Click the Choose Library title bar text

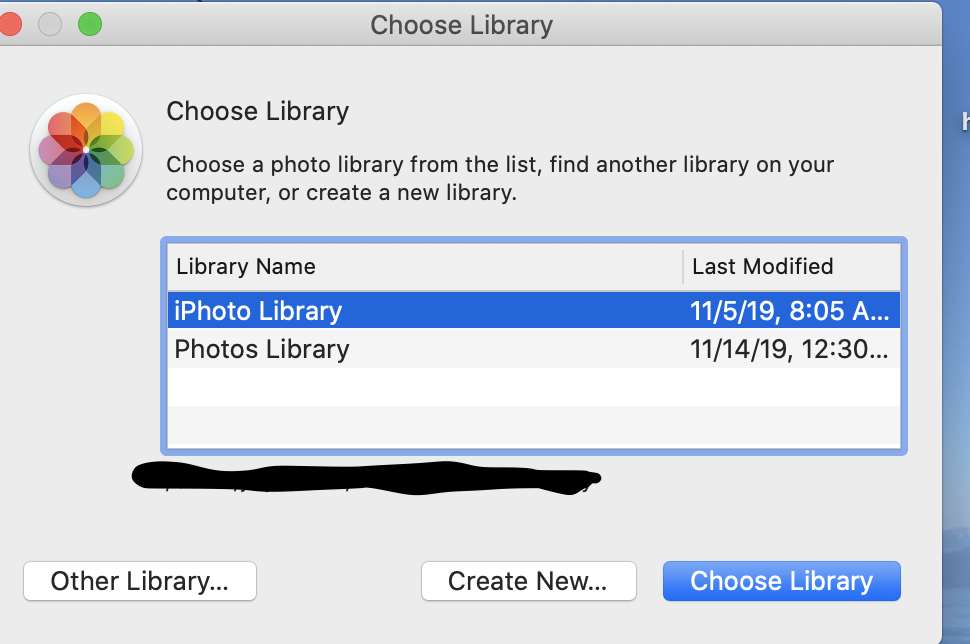tap(461, 24)
